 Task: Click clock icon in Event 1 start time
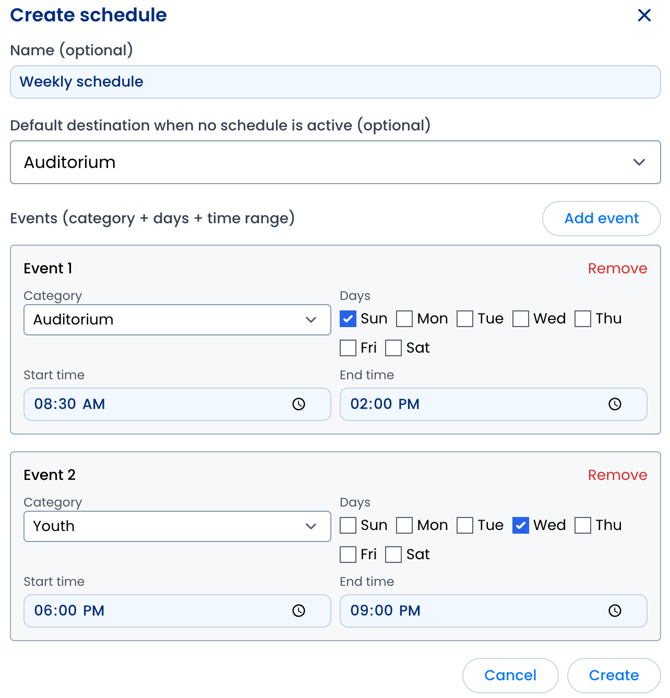tap(299, 404)
